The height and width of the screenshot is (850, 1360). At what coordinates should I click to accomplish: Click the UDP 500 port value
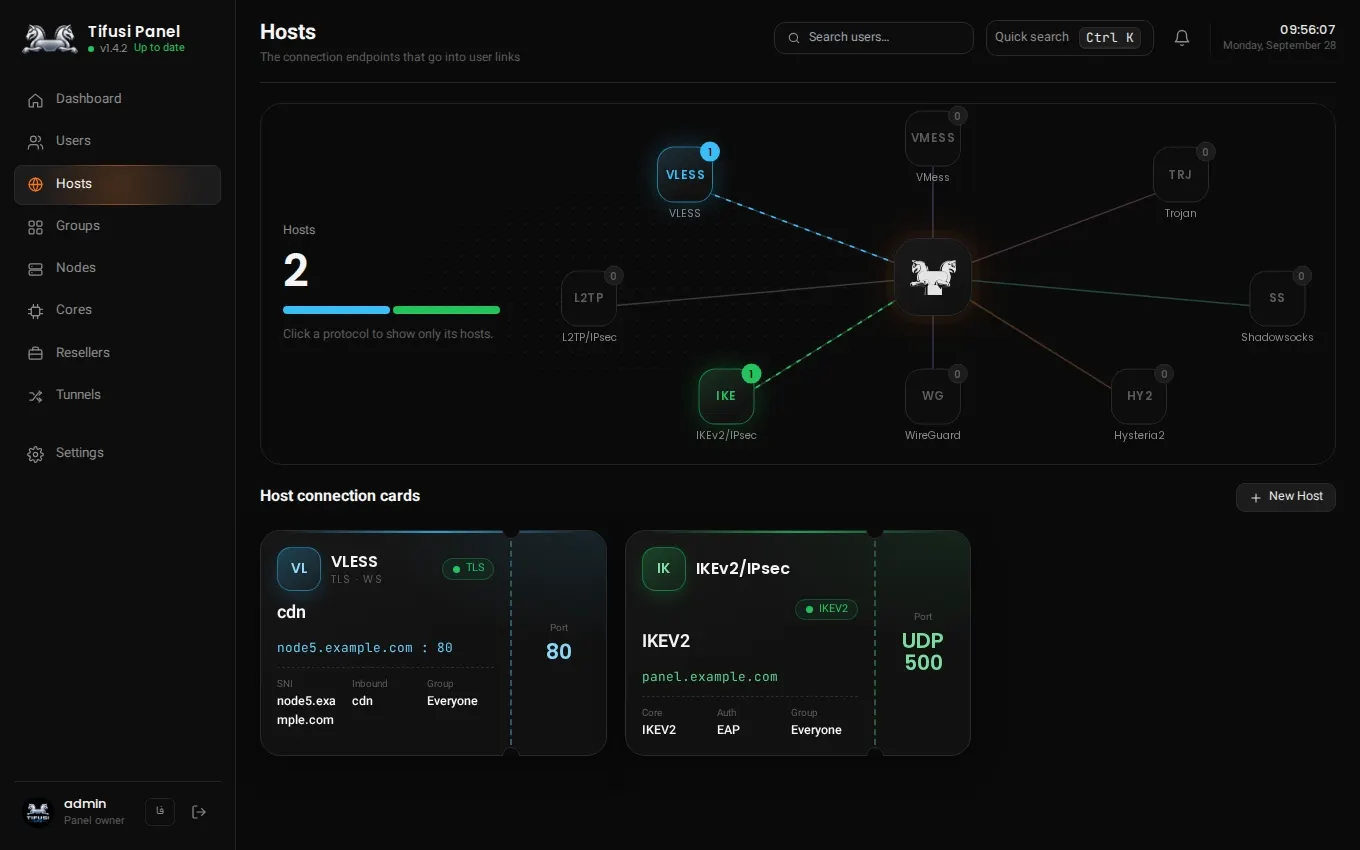tap(923, 652)
